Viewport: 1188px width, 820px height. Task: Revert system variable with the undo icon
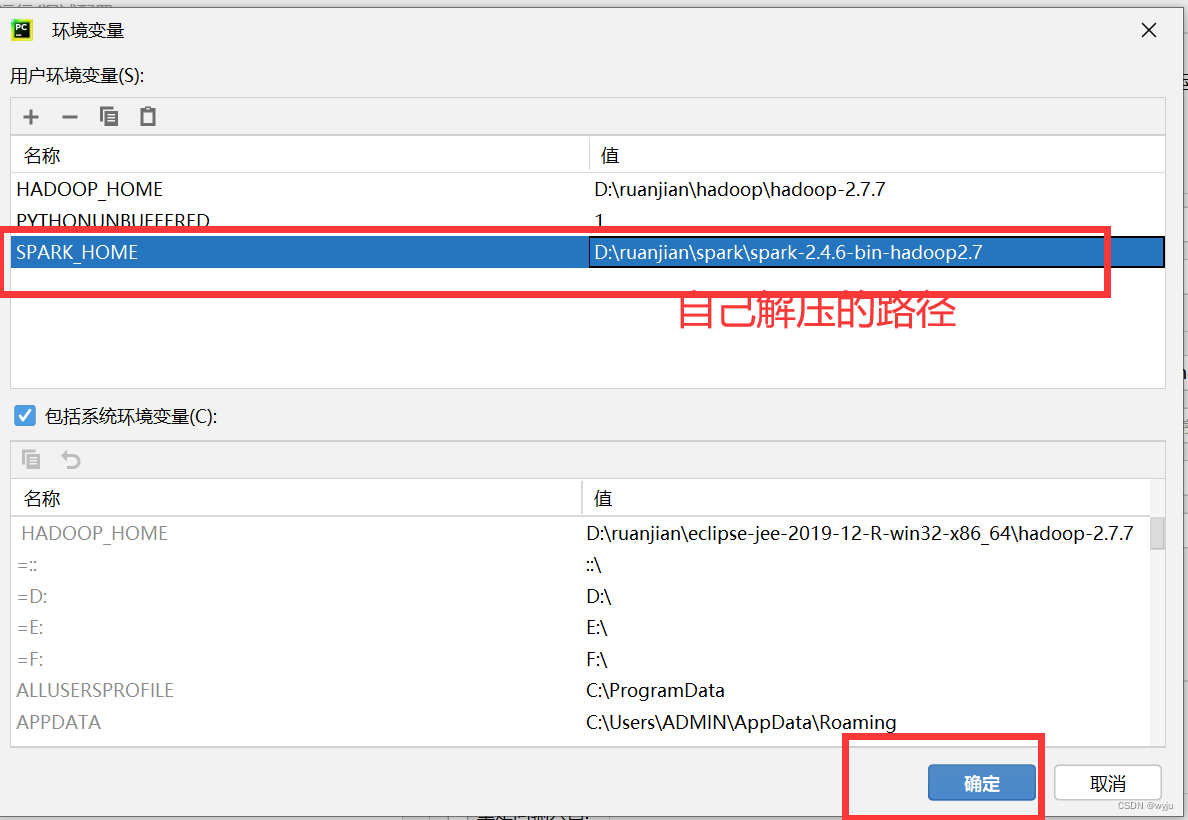coord(70,459)
